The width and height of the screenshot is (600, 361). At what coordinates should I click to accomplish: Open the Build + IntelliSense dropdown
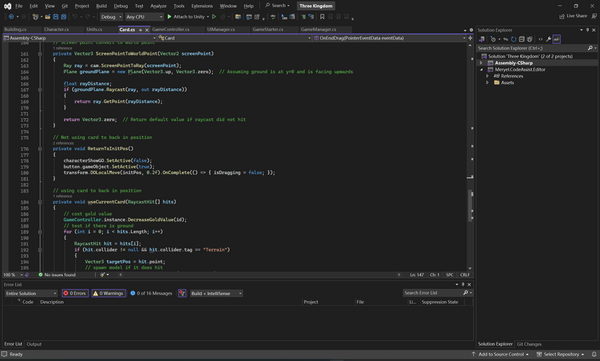coord(217,293)
